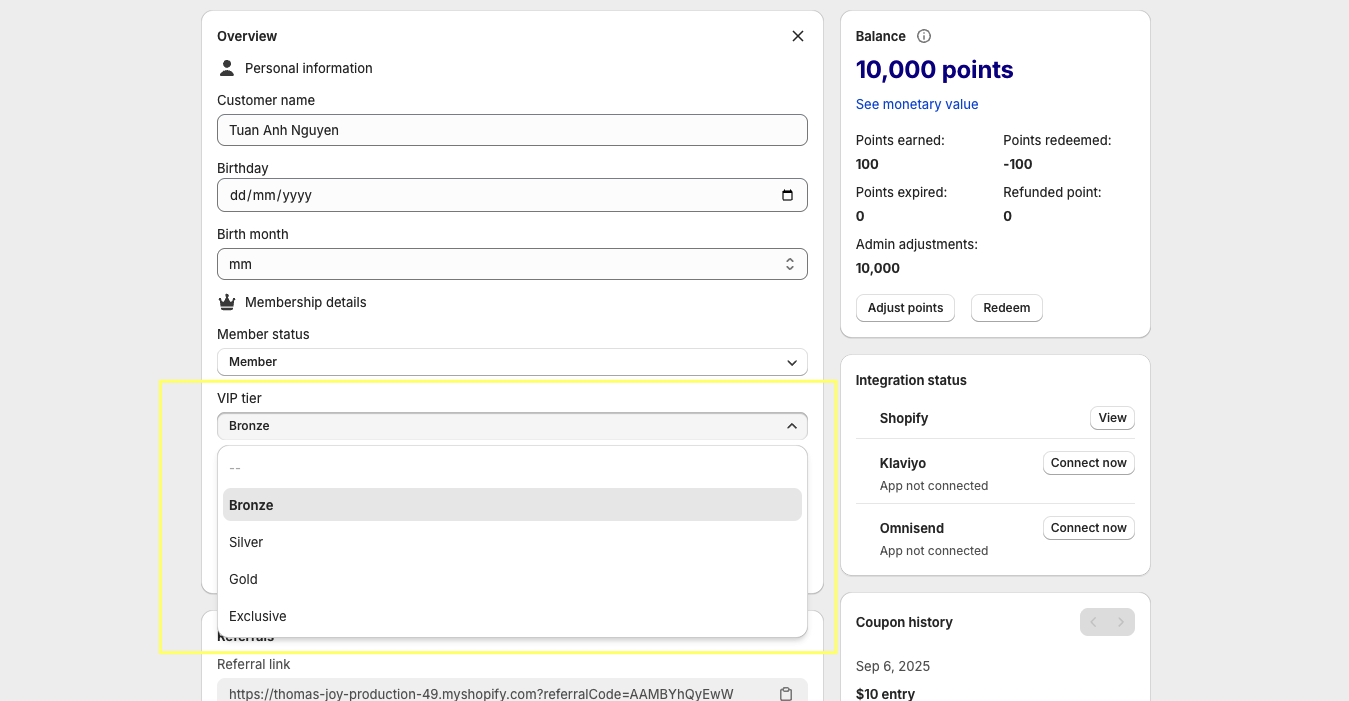Close the Overview panel with X icon
This screenshot has width=1349, height=701.
798,36
